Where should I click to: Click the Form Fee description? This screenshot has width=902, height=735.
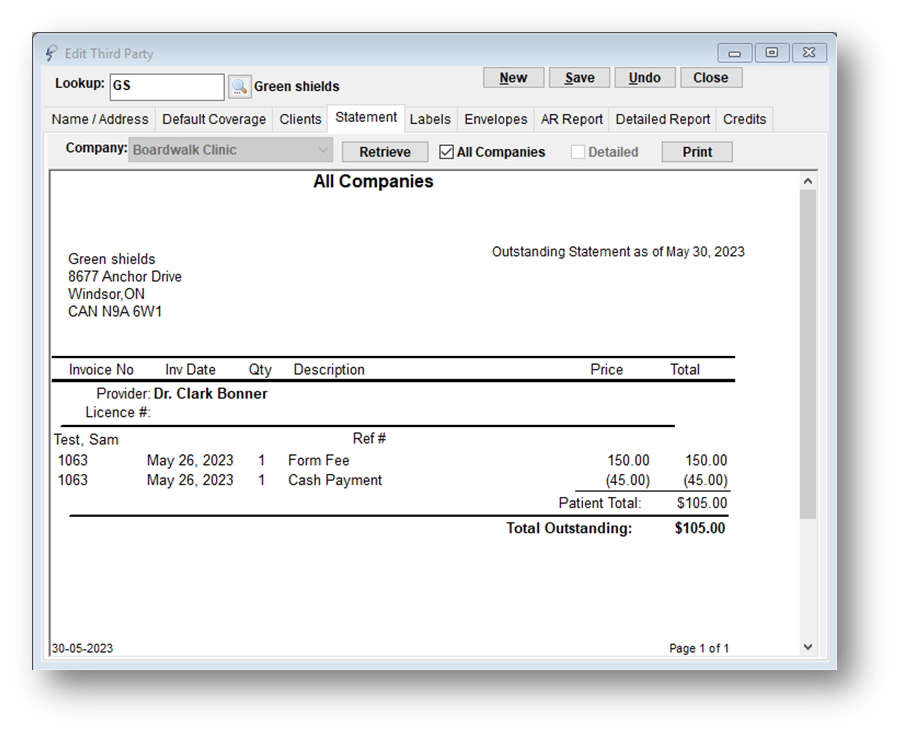[x=319, y=460]
